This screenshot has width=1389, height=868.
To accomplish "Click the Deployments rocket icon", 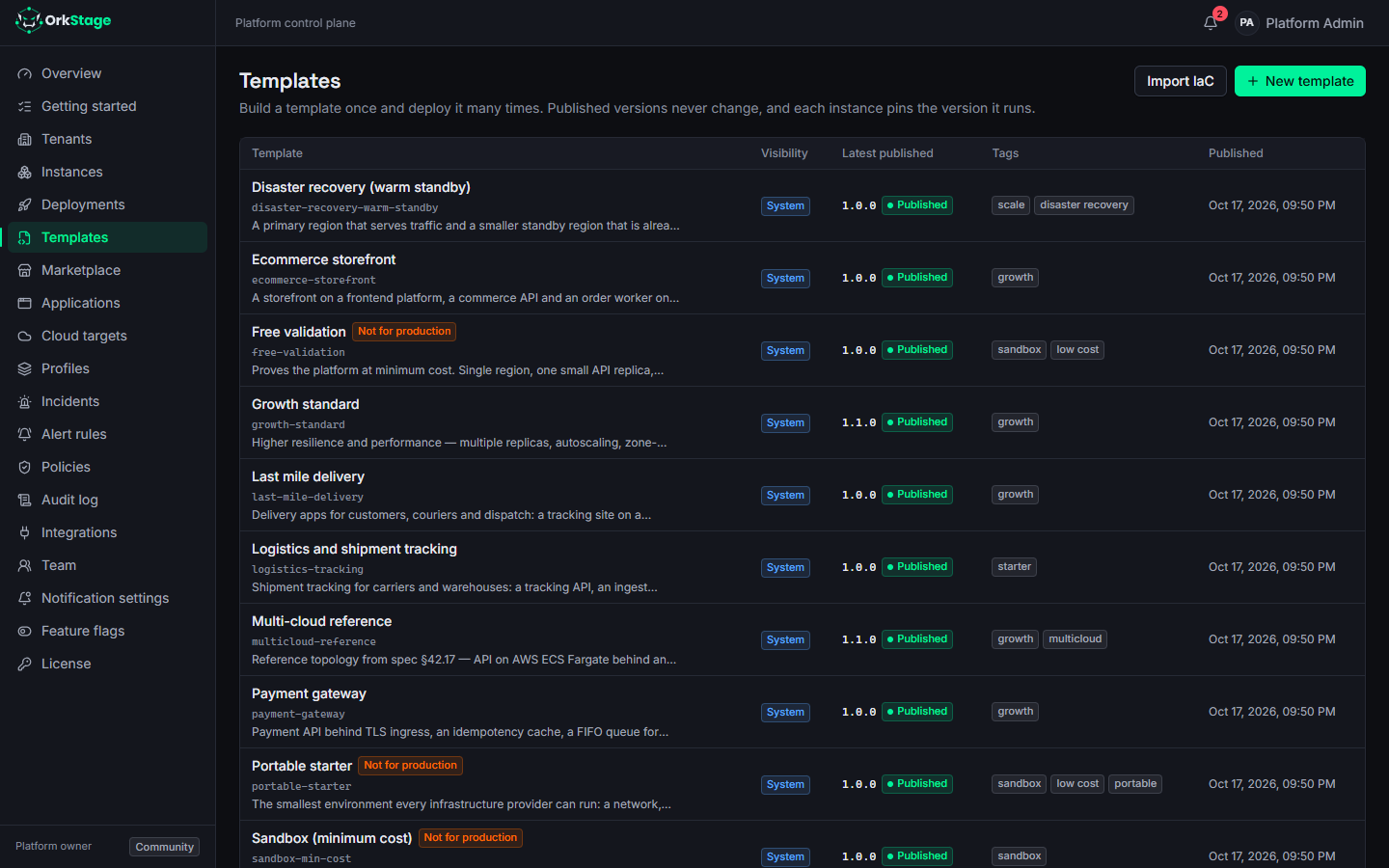I will tap(25, 204).
